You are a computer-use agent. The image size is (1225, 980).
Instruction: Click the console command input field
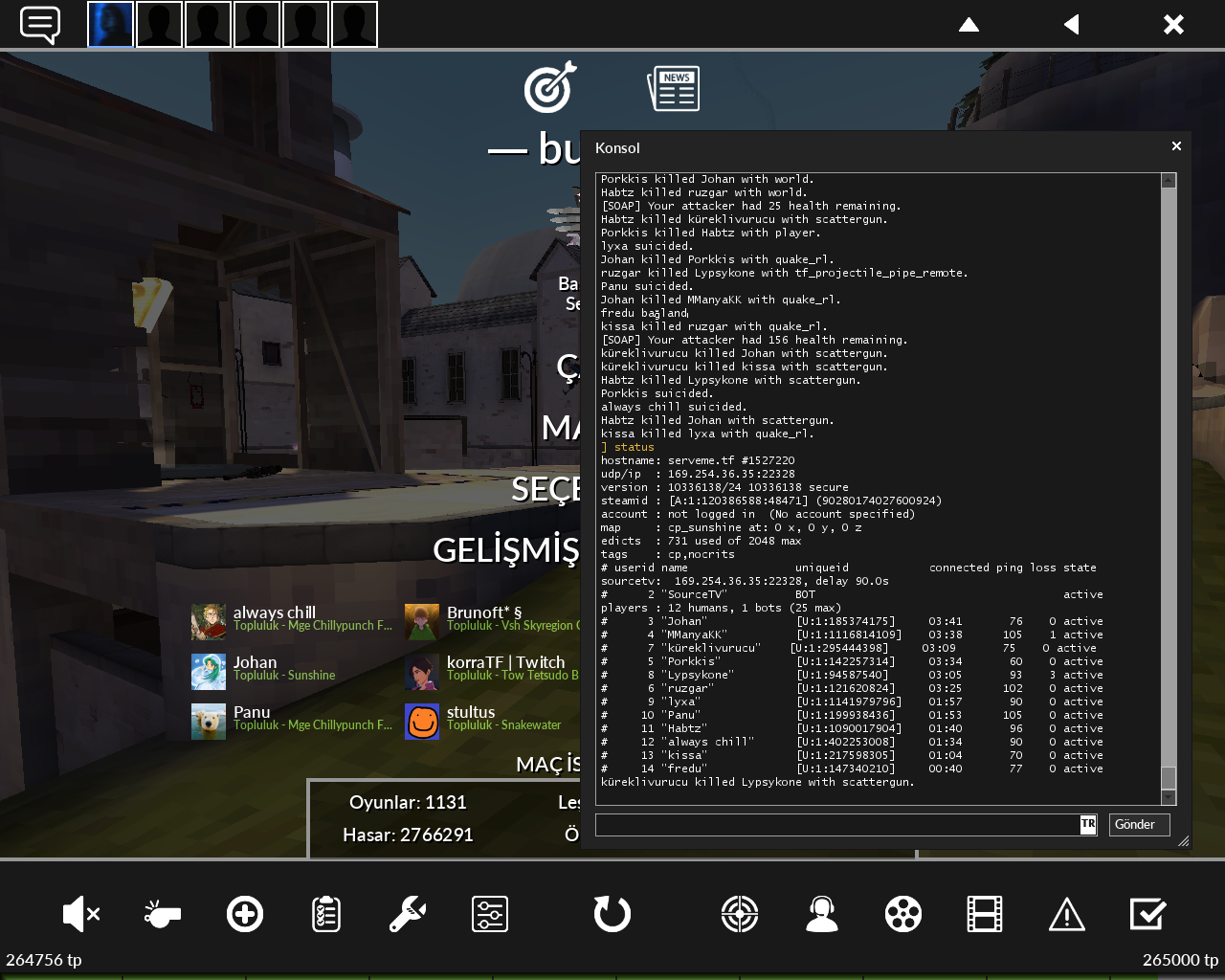pyautogui.click(x=837, y=825)
